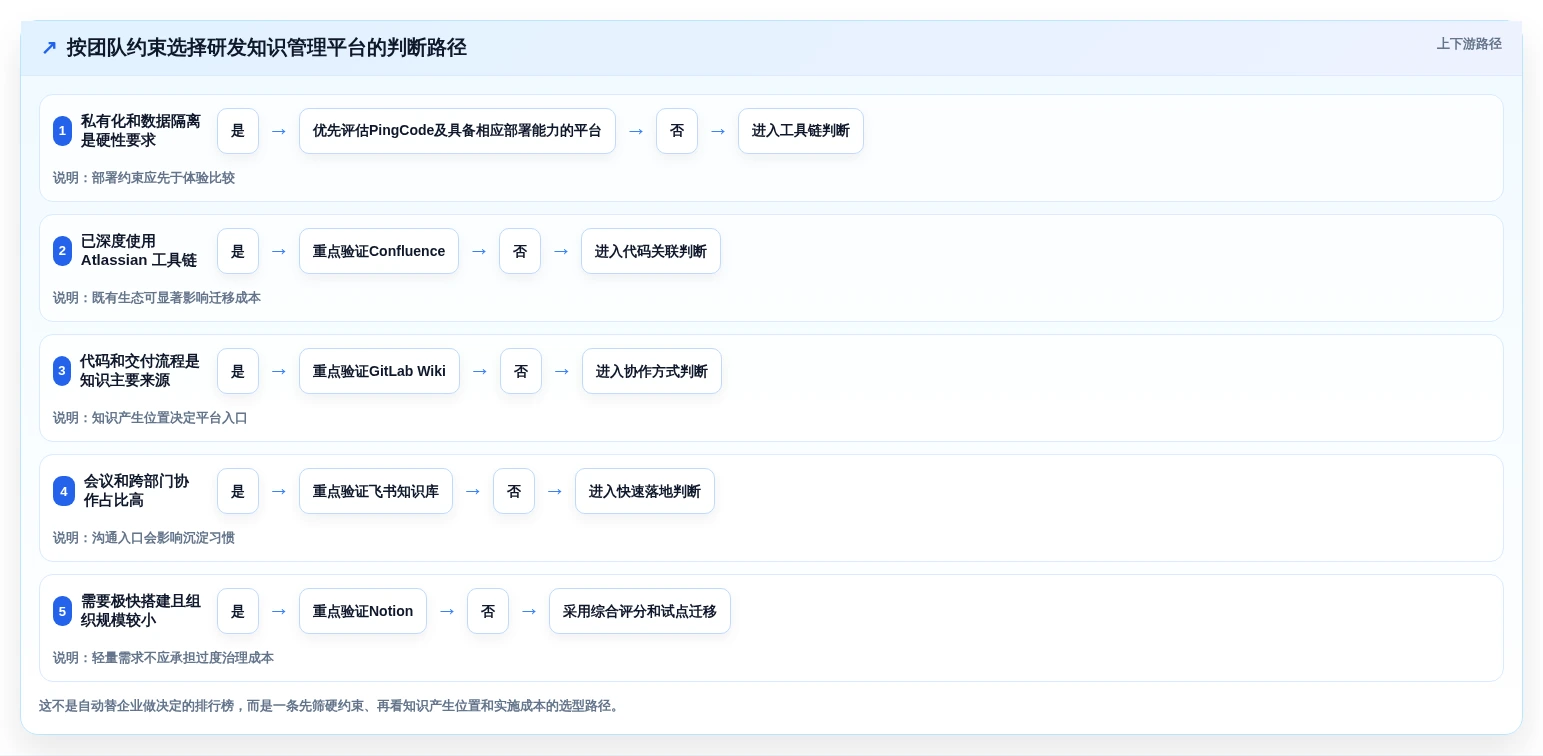Select 否 before 进入快速落地判断
The height and width of the screenshot is (756, 1543).
click(x=514, y=491)
